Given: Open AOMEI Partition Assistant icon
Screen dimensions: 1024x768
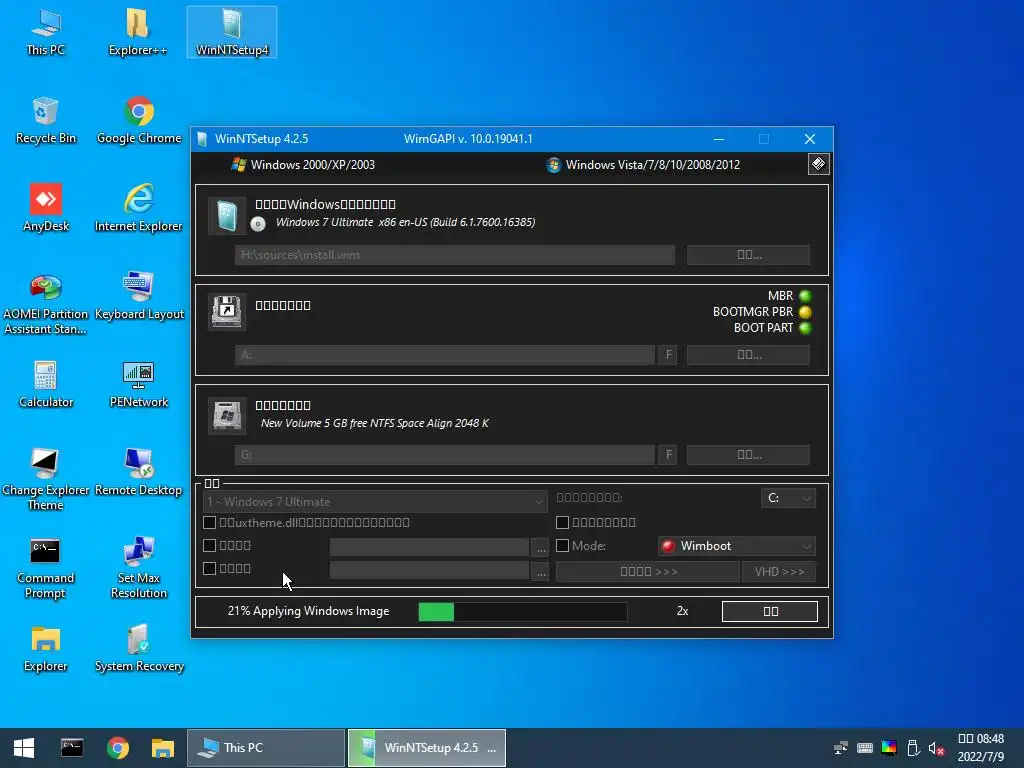Looking at the screenshot, I should tap(46, 304).
